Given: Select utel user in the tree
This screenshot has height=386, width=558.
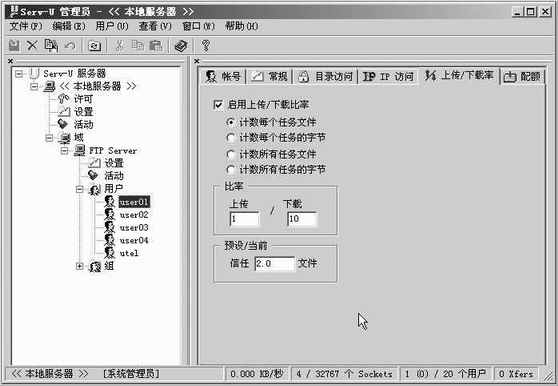Looking at the screenshot, I should pyautogui.click(x=129, y=253).
